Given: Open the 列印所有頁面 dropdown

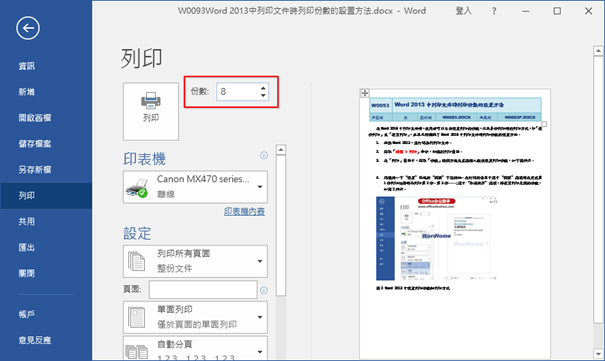Looking at the screenshot, I should pos(195,261).
